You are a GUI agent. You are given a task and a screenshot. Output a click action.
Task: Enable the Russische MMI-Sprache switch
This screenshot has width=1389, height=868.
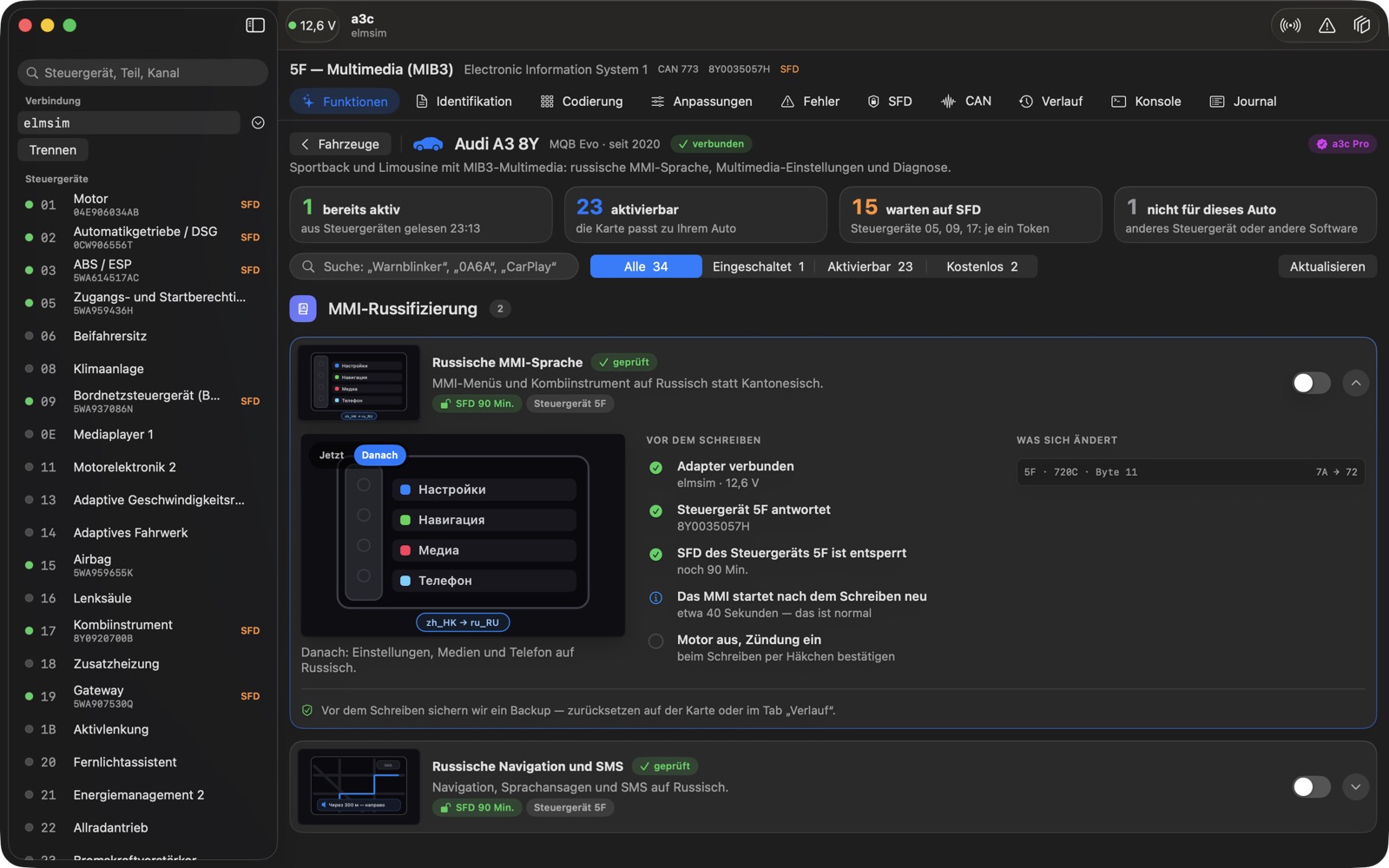(x=1311, y=383)
